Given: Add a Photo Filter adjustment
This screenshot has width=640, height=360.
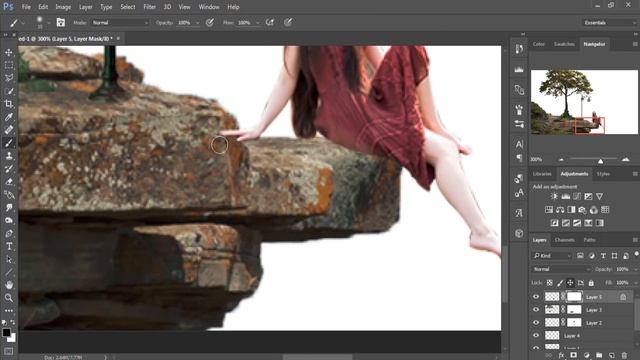Looking at the screenshot, I should [x=582, y=210].
